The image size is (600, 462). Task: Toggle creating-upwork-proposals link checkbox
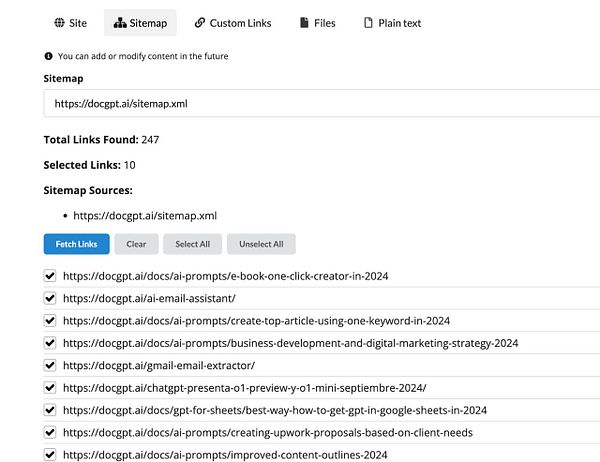50,433
